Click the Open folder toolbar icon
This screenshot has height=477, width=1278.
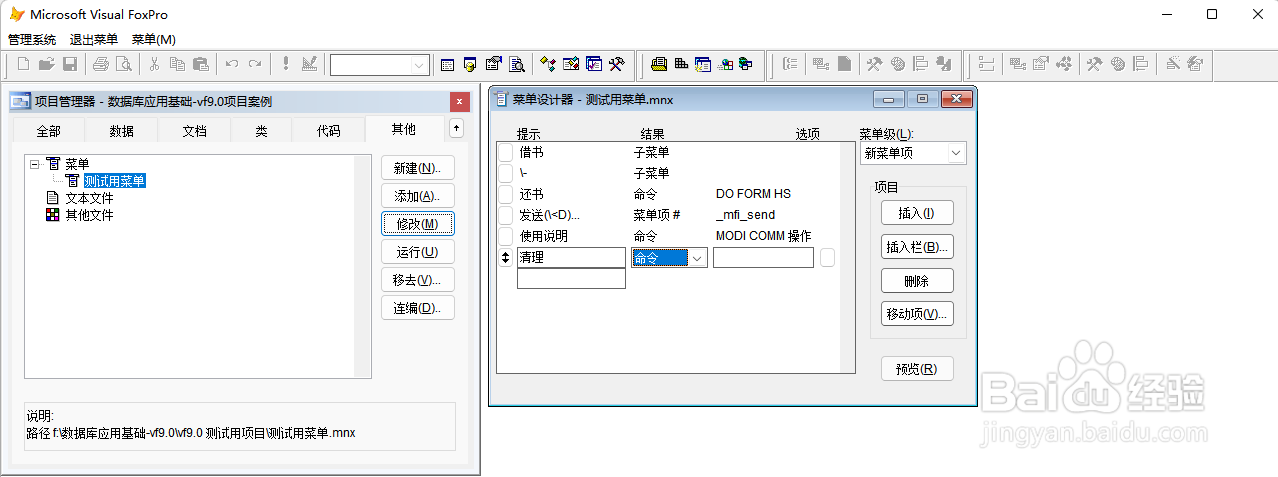pos(46,64)
